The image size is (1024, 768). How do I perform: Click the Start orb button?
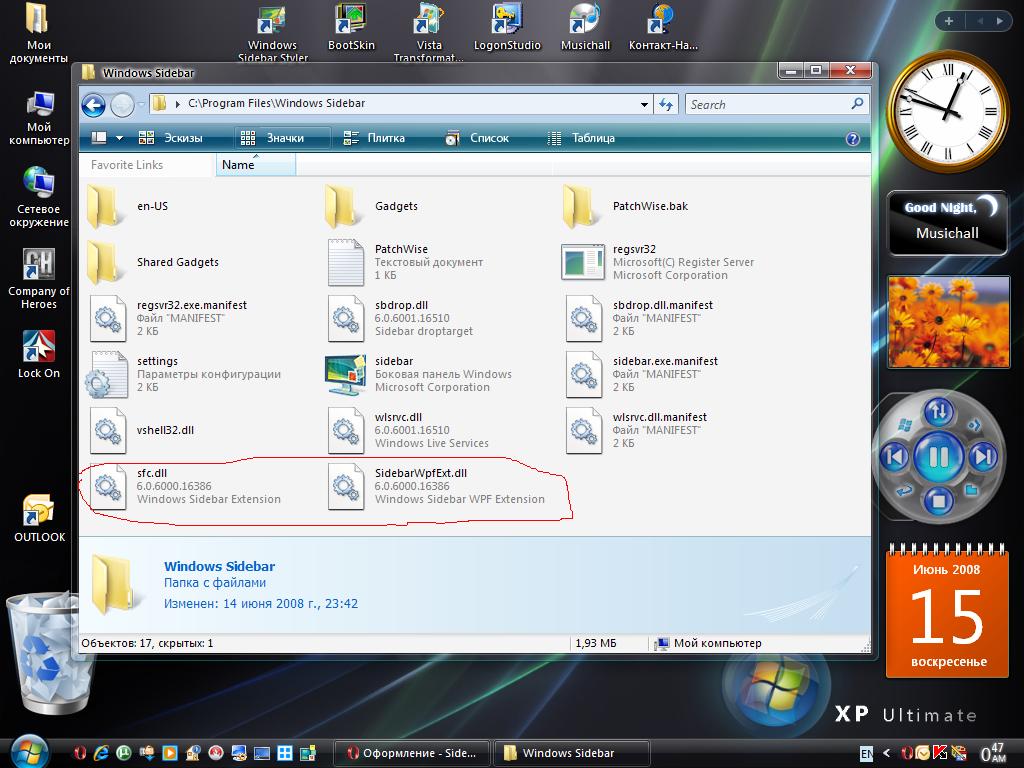coord(28,751)
